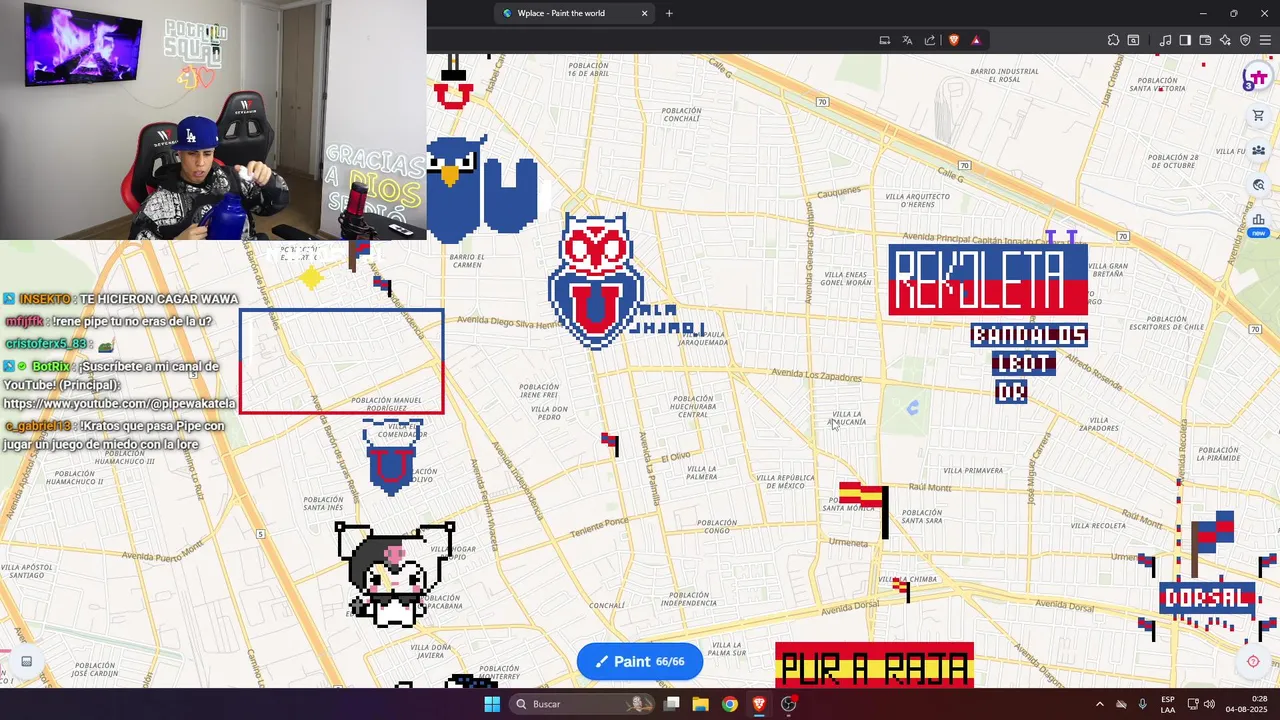Image resolution: width=1280 pixels, height=720 pixels.
Task: Open the Windows Start menu
Action: point(492,704)
